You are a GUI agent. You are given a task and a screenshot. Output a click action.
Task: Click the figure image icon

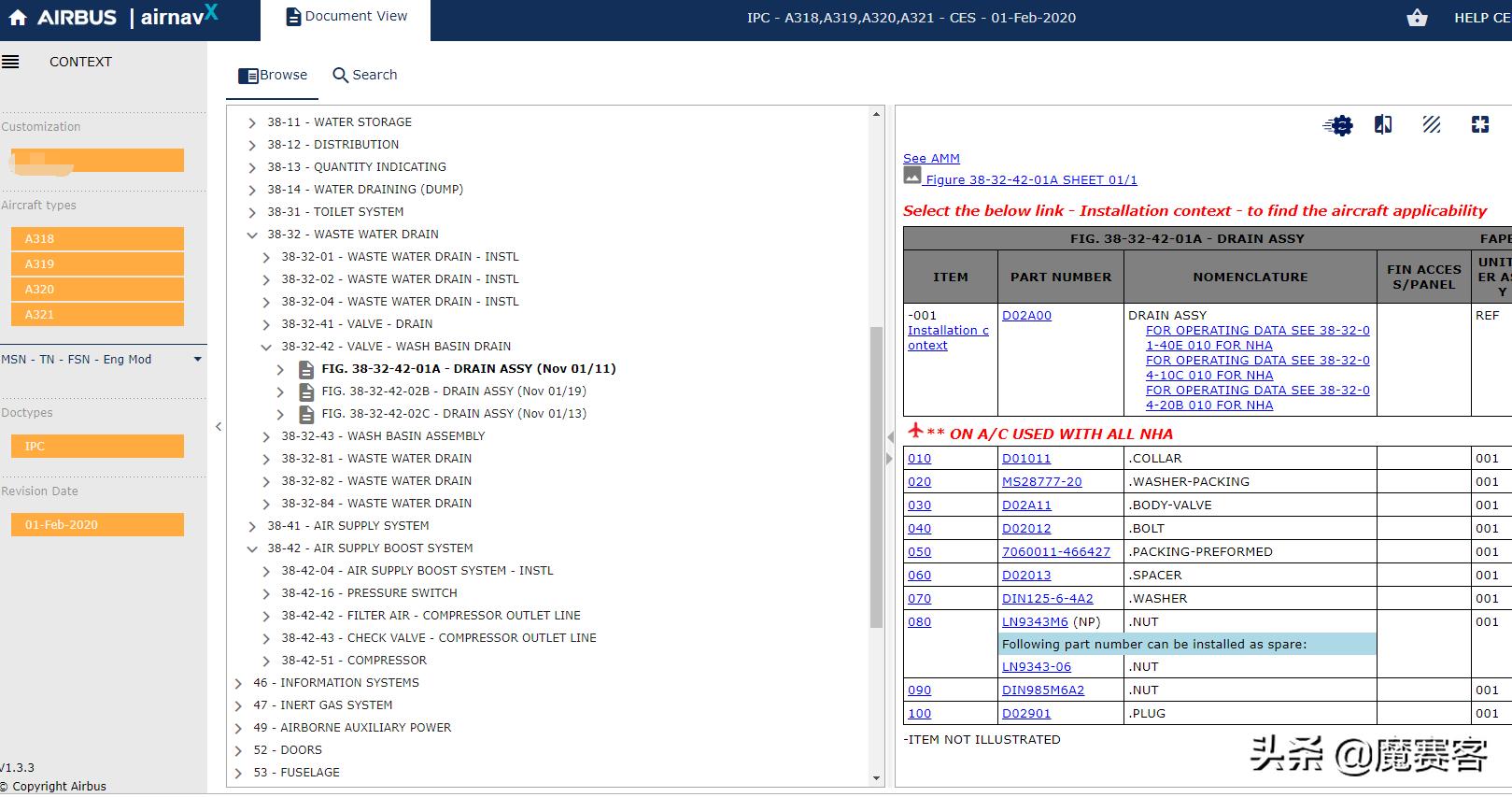tap(912, 176)
